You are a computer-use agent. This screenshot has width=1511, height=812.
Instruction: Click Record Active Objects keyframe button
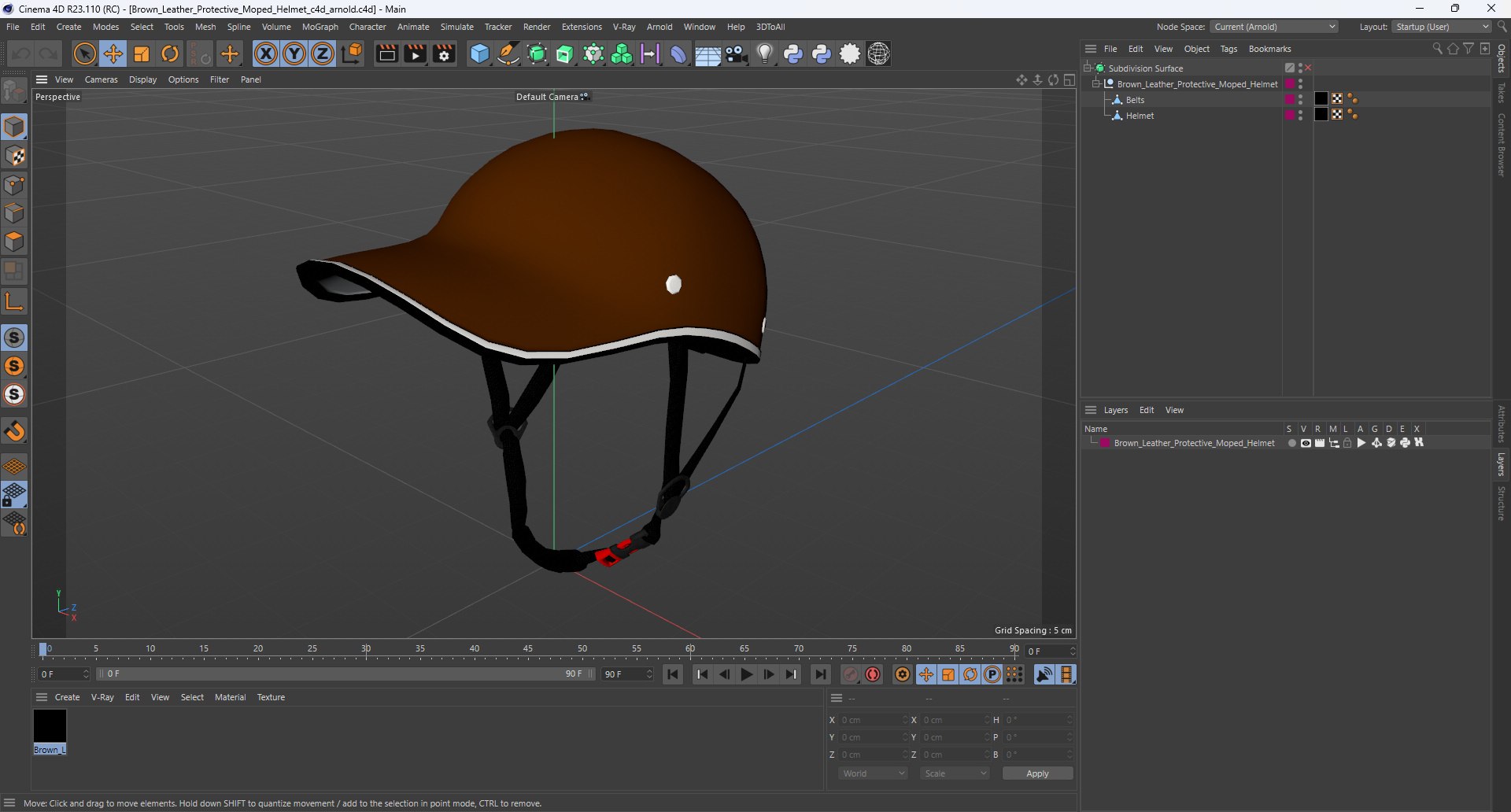coord(851,674)
